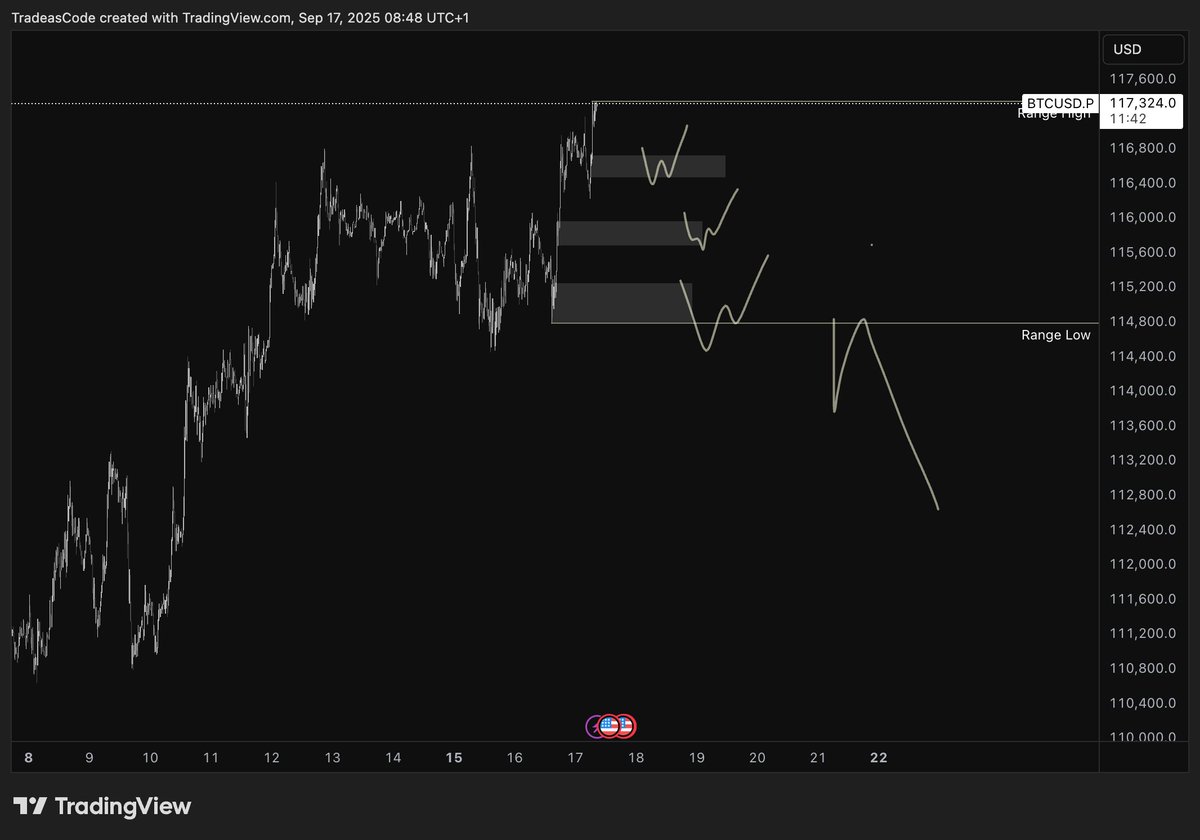Select the BTCUSD.P symbol label
The image size is (1200, 840).
point(1059,103)
